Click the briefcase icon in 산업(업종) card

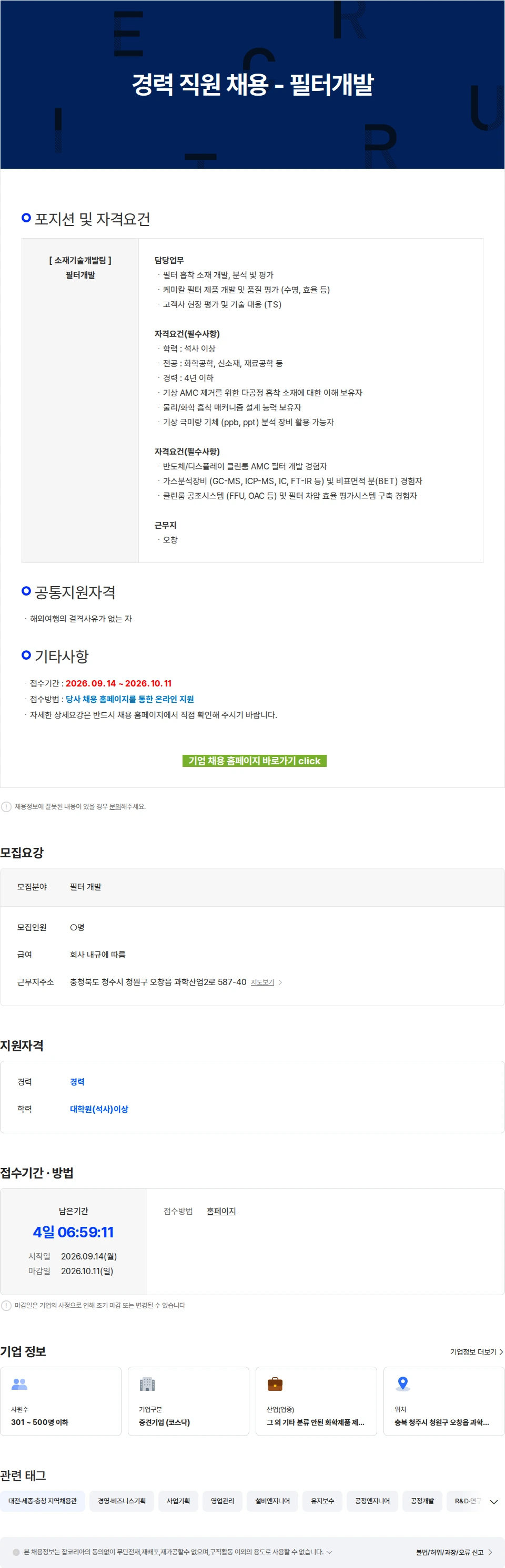click(x=275, y=1383)
